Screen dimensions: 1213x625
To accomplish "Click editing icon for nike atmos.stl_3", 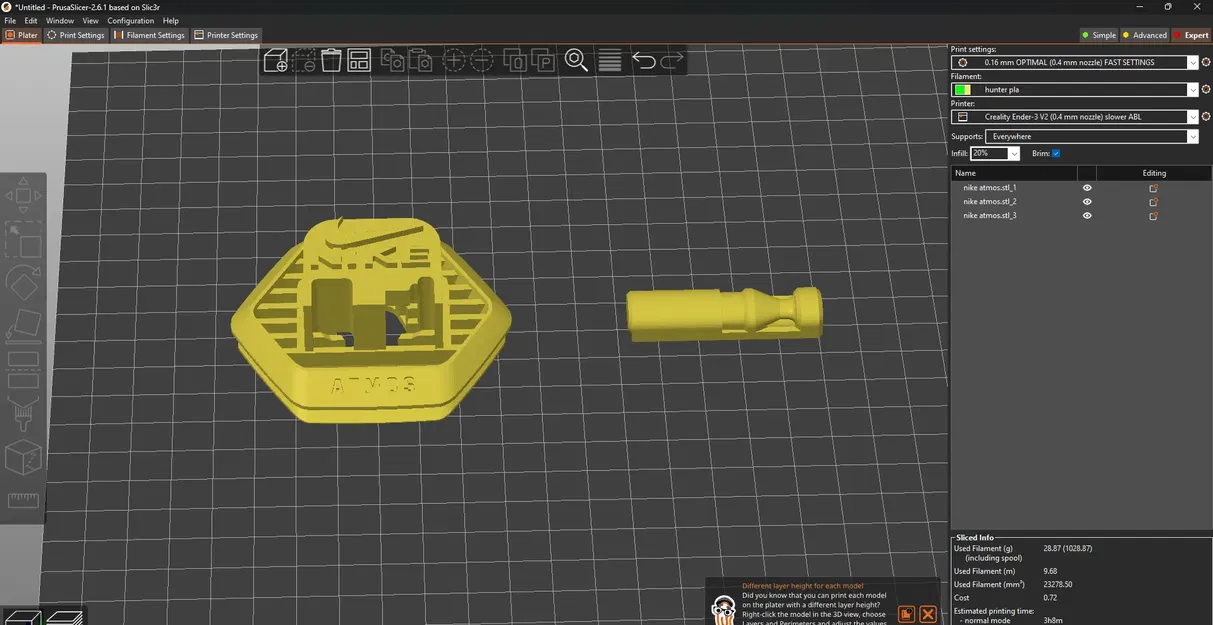I will pyautogui.click(x=1153, y=215).
